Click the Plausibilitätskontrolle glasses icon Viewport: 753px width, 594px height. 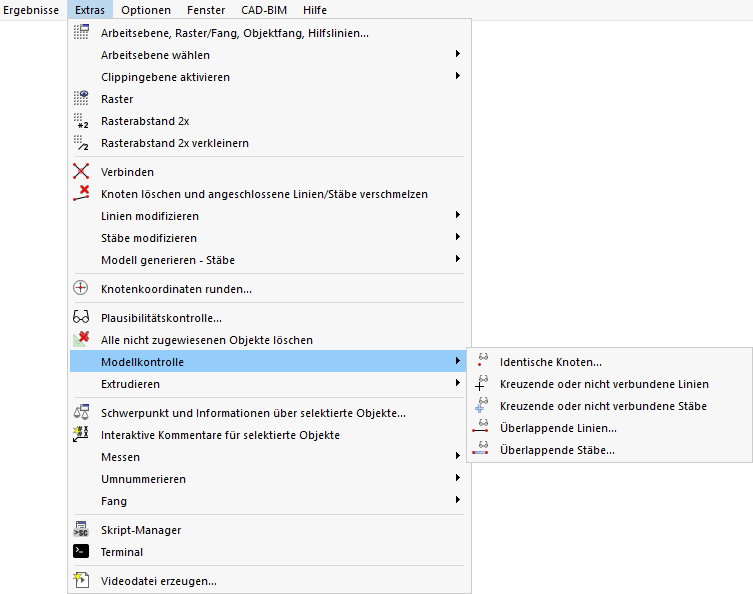(x=81, y=317)
